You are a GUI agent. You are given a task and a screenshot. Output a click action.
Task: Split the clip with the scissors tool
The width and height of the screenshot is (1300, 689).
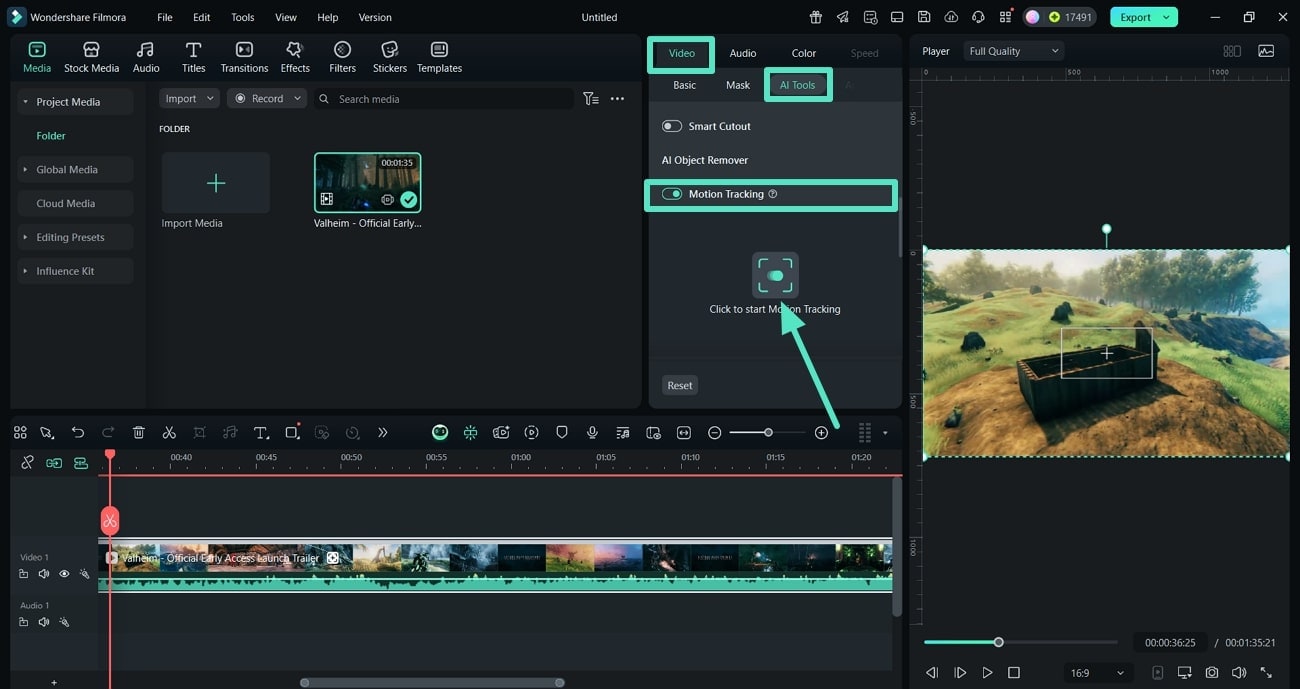tap(169, 432)
